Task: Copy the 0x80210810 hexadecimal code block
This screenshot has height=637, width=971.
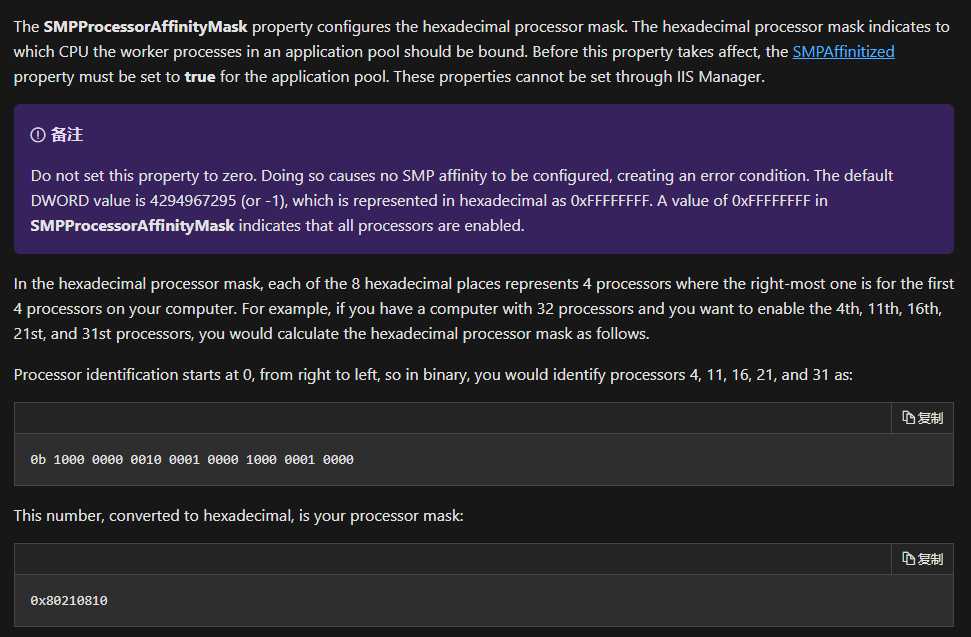Action: (x=922, y=559)
